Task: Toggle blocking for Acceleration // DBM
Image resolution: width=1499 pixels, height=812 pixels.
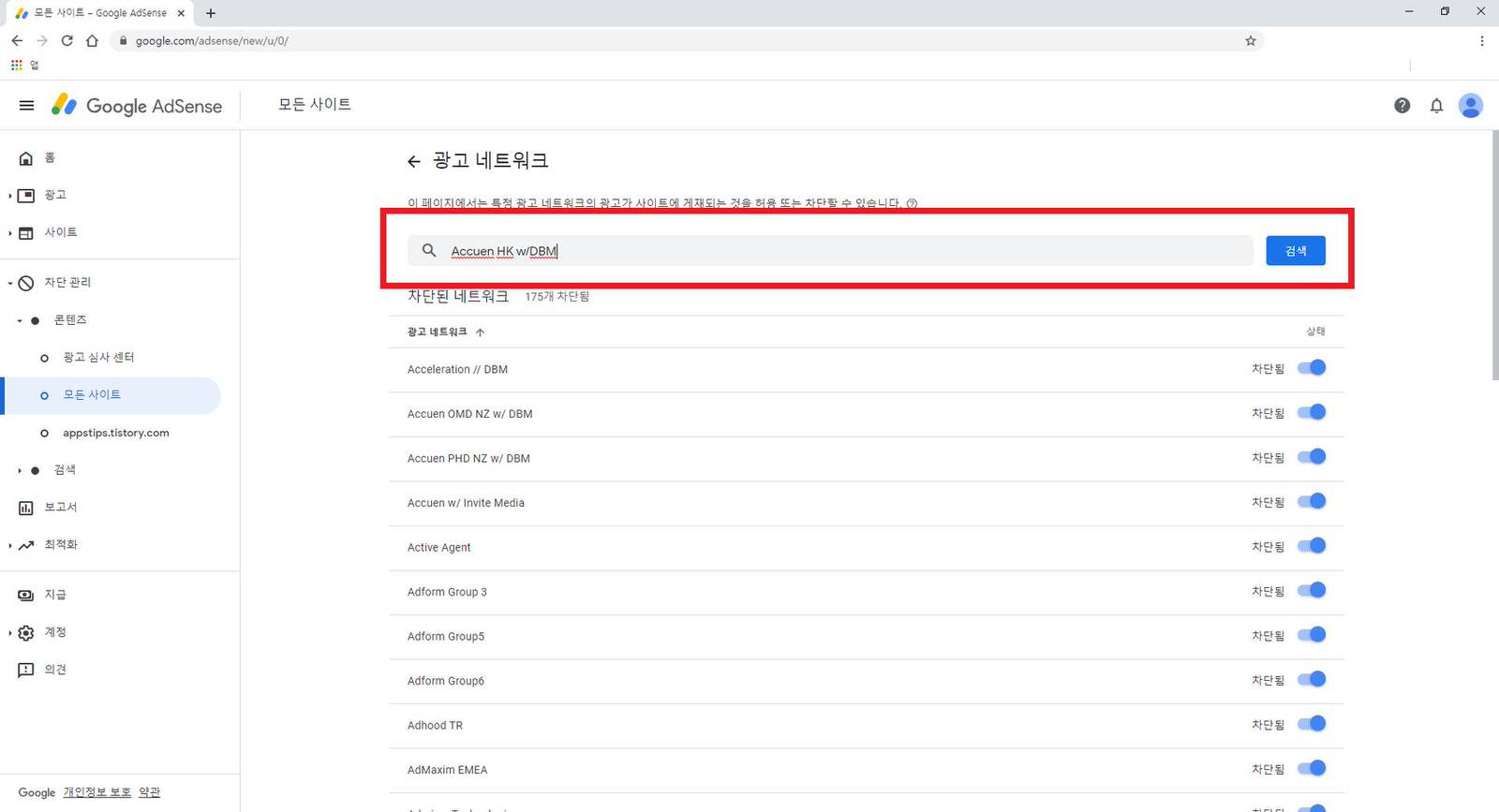Action: [x=1312, y=368]
